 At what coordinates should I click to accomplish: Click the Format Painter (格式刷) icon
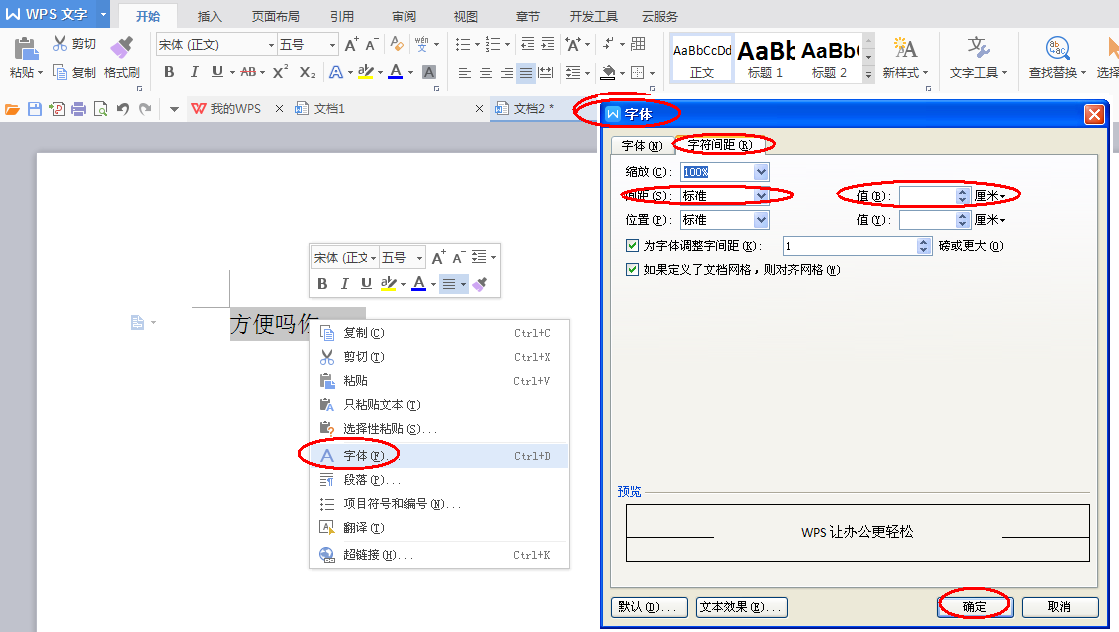coord(121,47)
